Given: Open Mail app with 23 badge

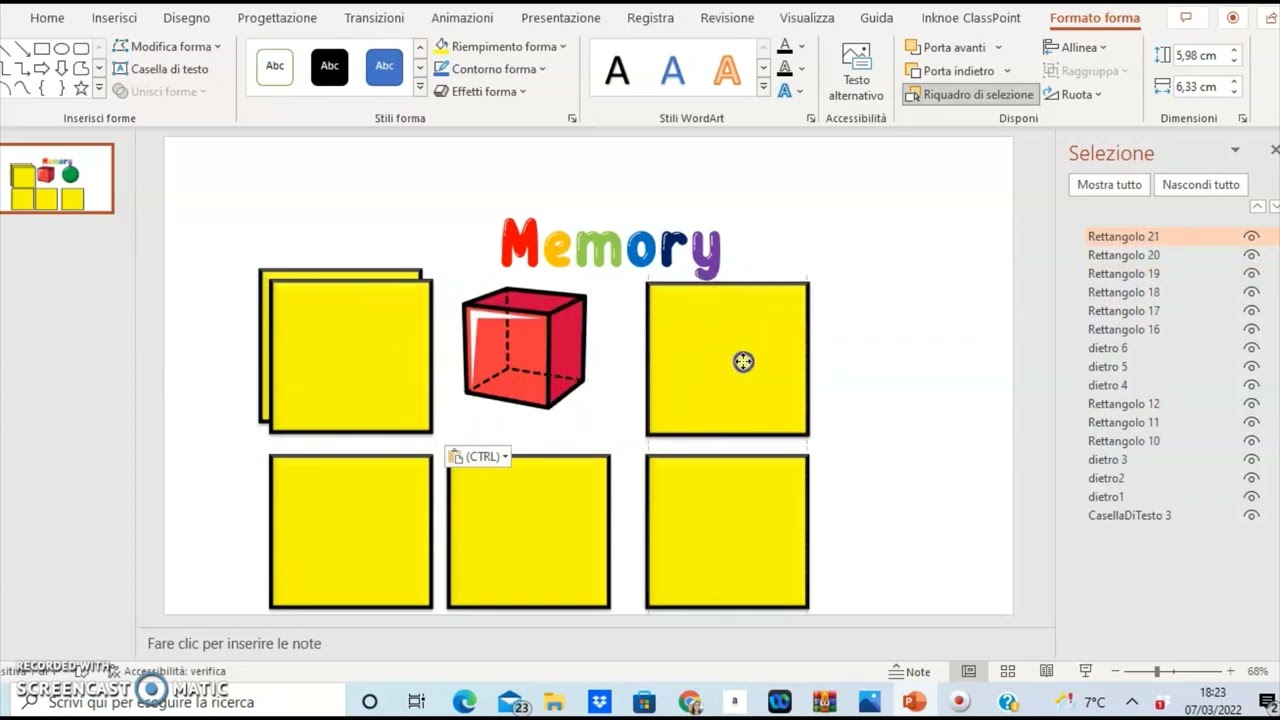Looking at the screenshot, I should click(x=511, y=702).
